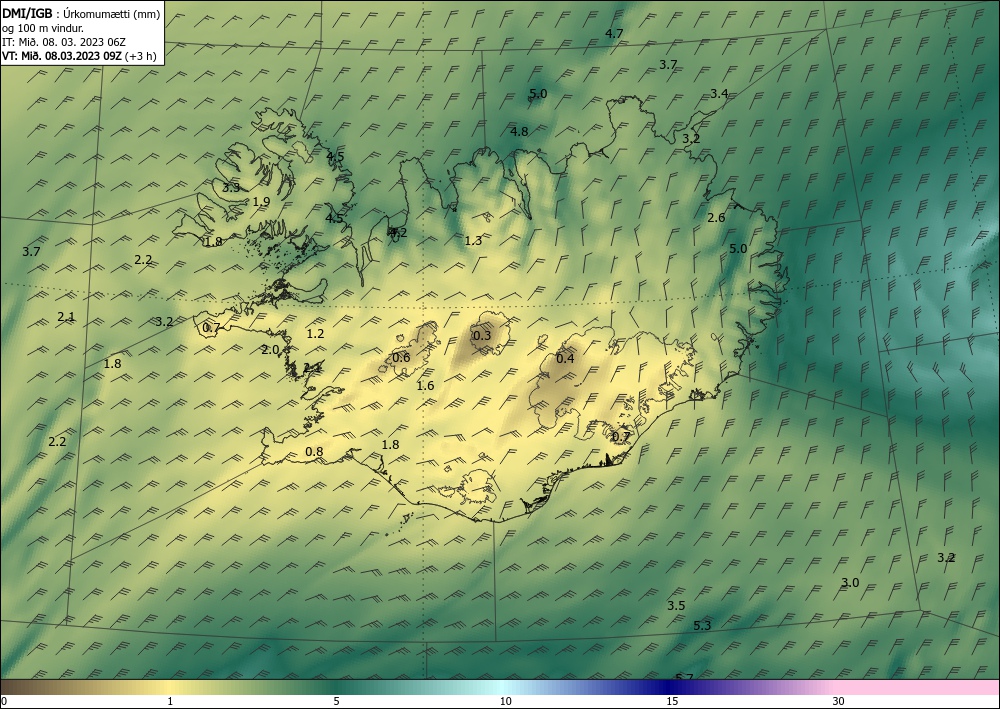The width and height of the screenshot is (1000, 709).
Task: Select the valid time 'VT: Mið. 08.03.2023 09Z (+3 h)'
Action: (79, 55)
